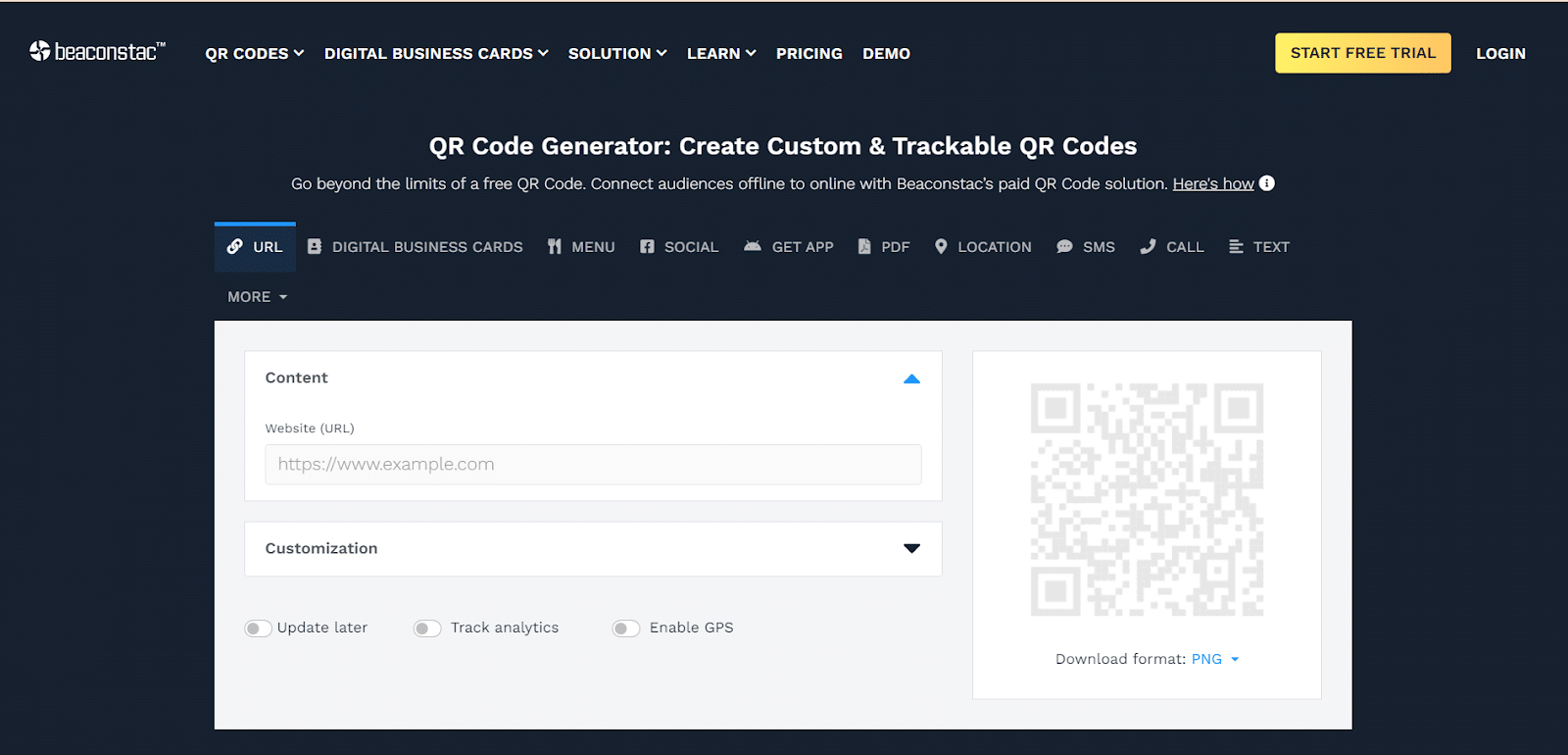
Task: Switch to the Call tab
Action: point(1172,247)
